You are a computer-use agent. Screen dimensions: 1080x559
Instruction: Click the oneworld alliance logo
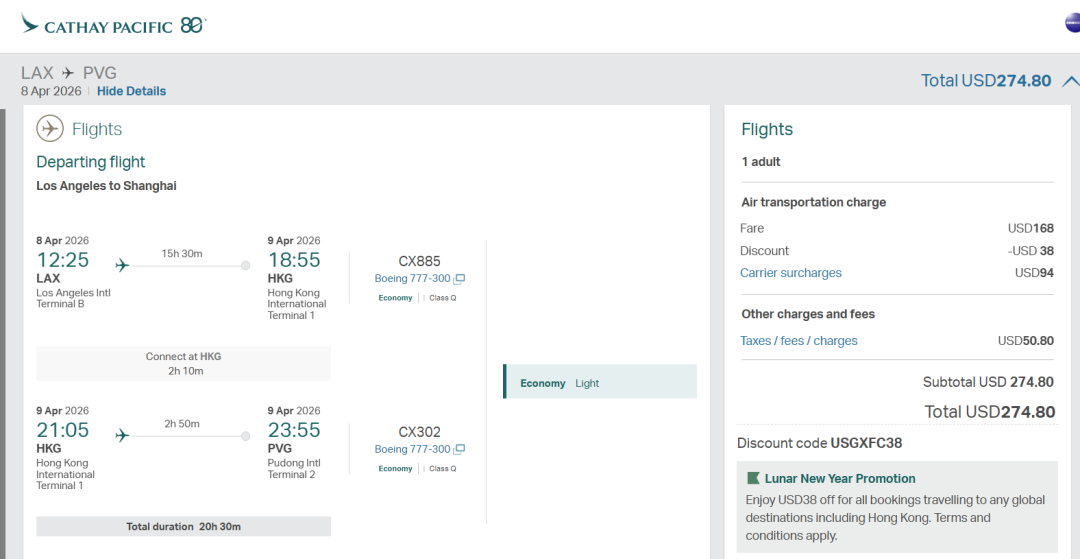point(1073,23)
